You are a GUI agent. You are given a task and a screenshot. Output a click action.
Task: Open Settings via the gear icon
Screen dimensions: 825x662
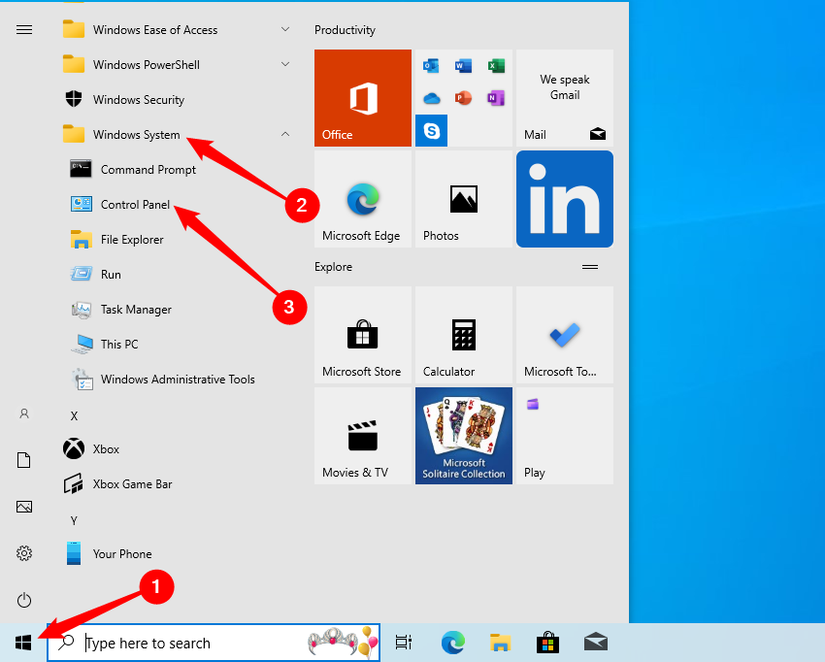pyautogui.click(x=23, y=553)
